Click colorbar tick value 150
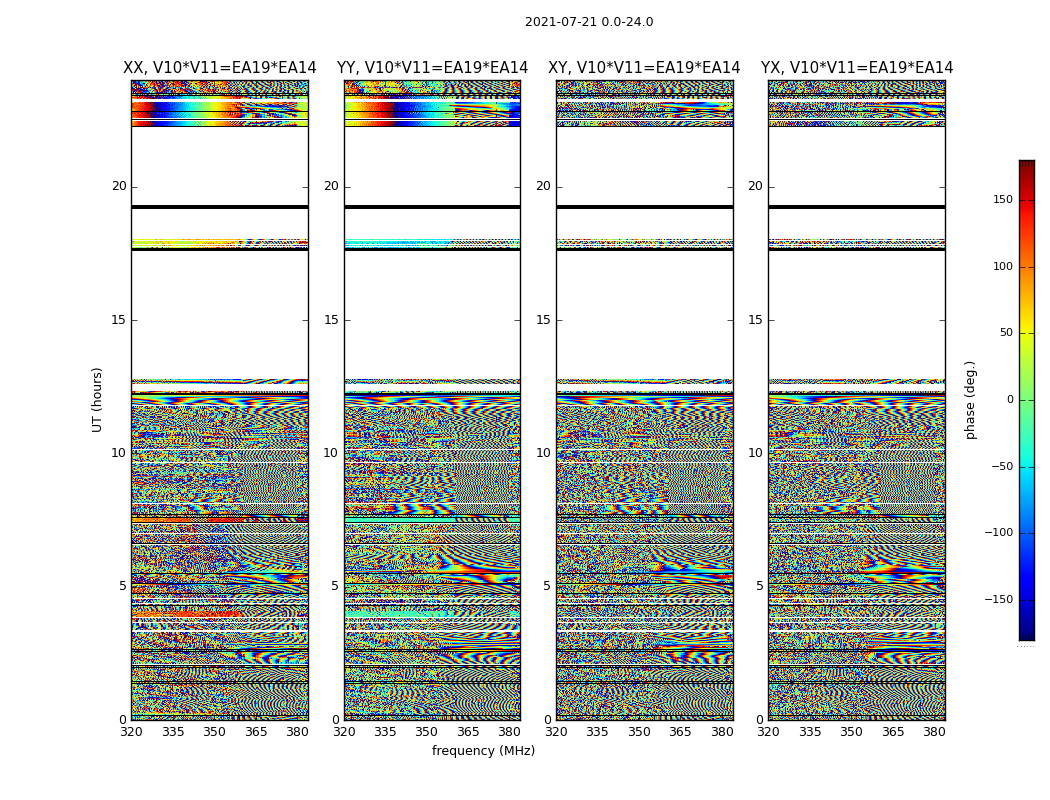 coord(1003,199)
